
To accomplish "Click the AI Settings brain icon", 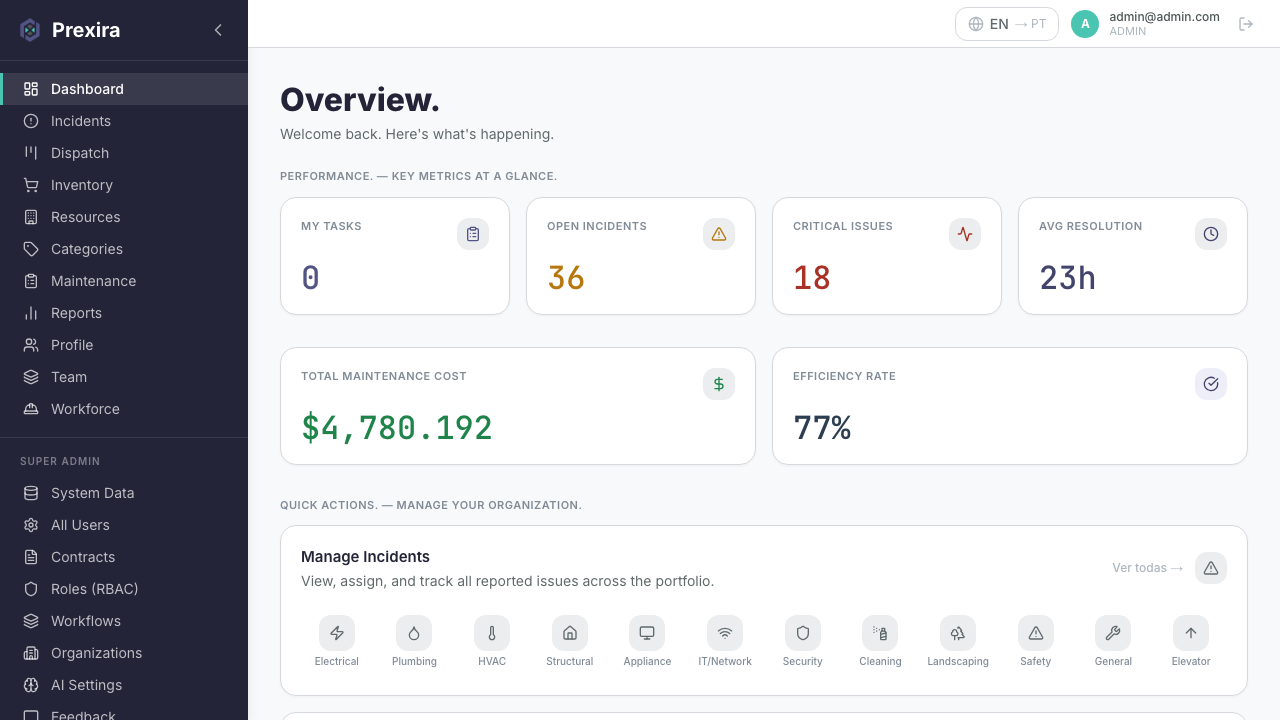I will (31, 685).
